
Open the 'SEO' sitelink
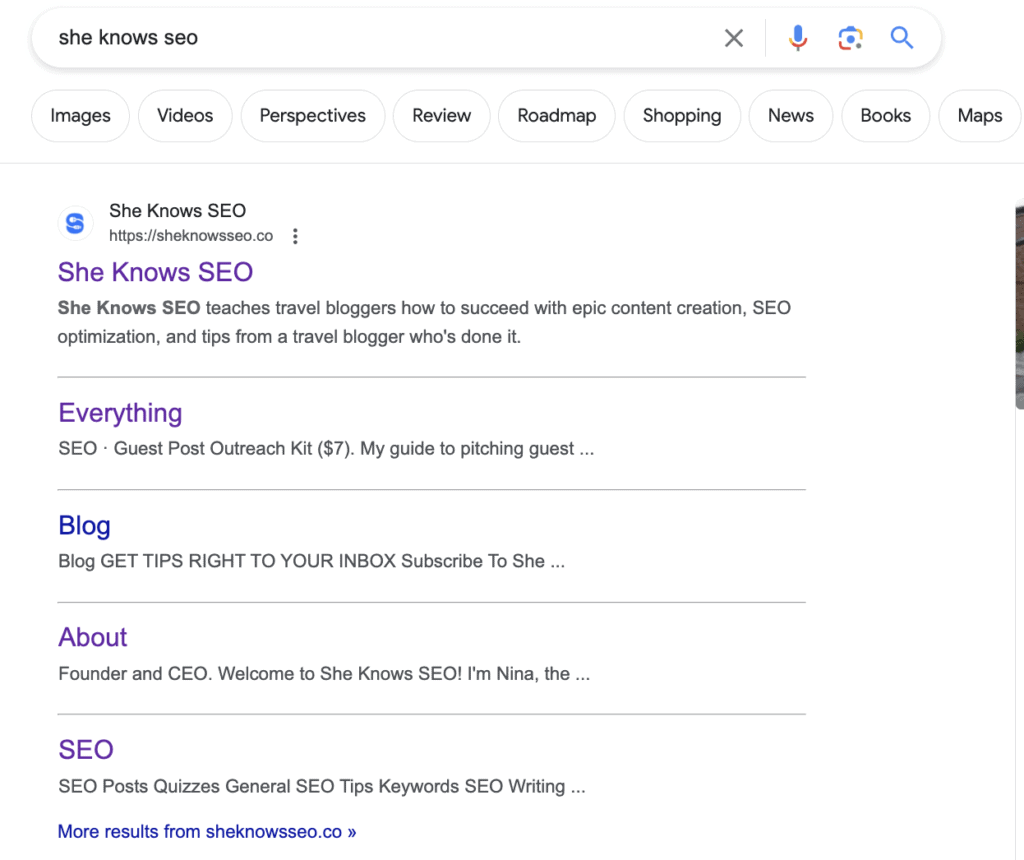coord(86,750)
